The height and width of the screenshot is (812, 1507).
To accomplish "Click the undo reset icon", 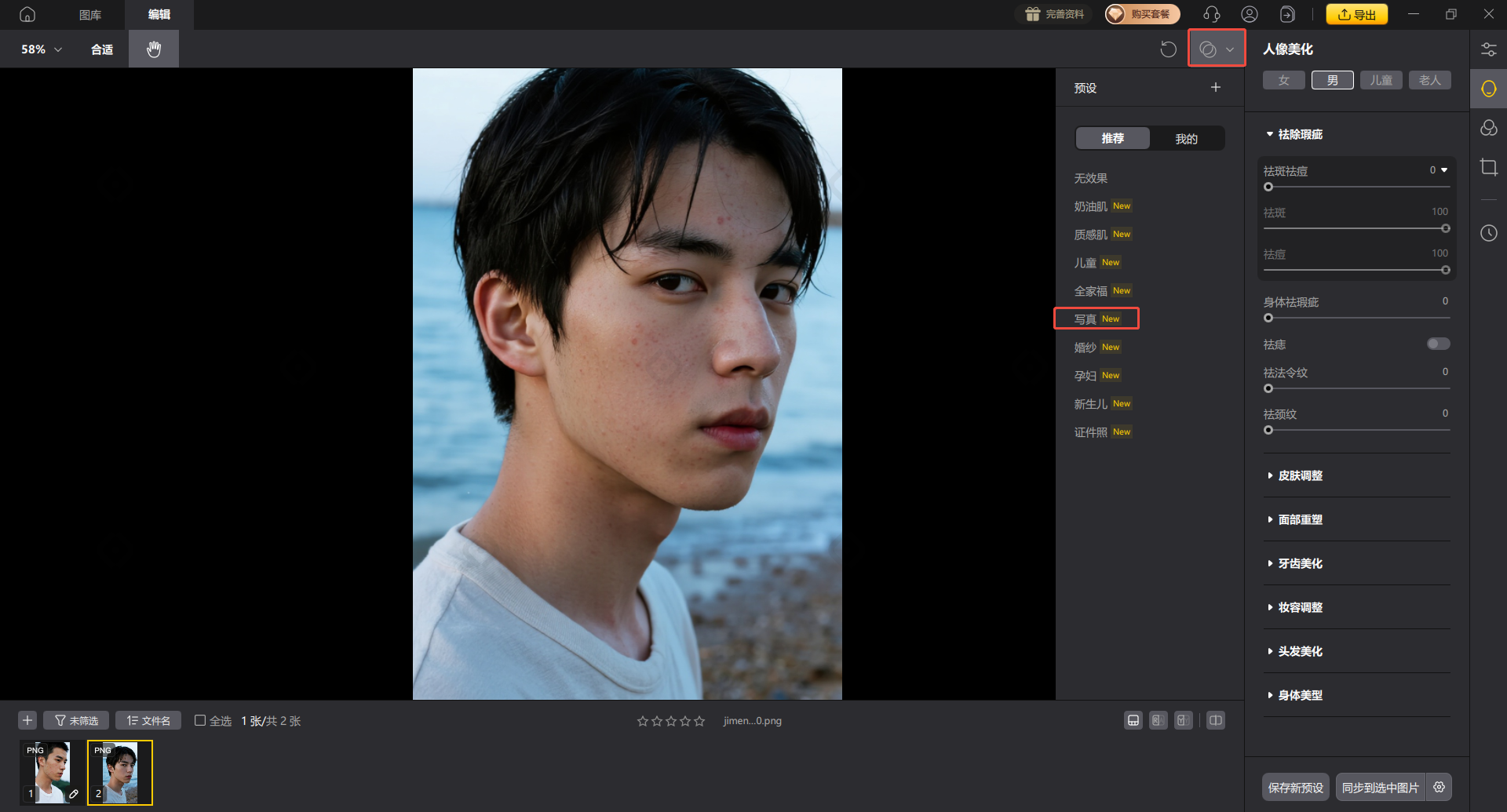I will tap(1168, 49).
